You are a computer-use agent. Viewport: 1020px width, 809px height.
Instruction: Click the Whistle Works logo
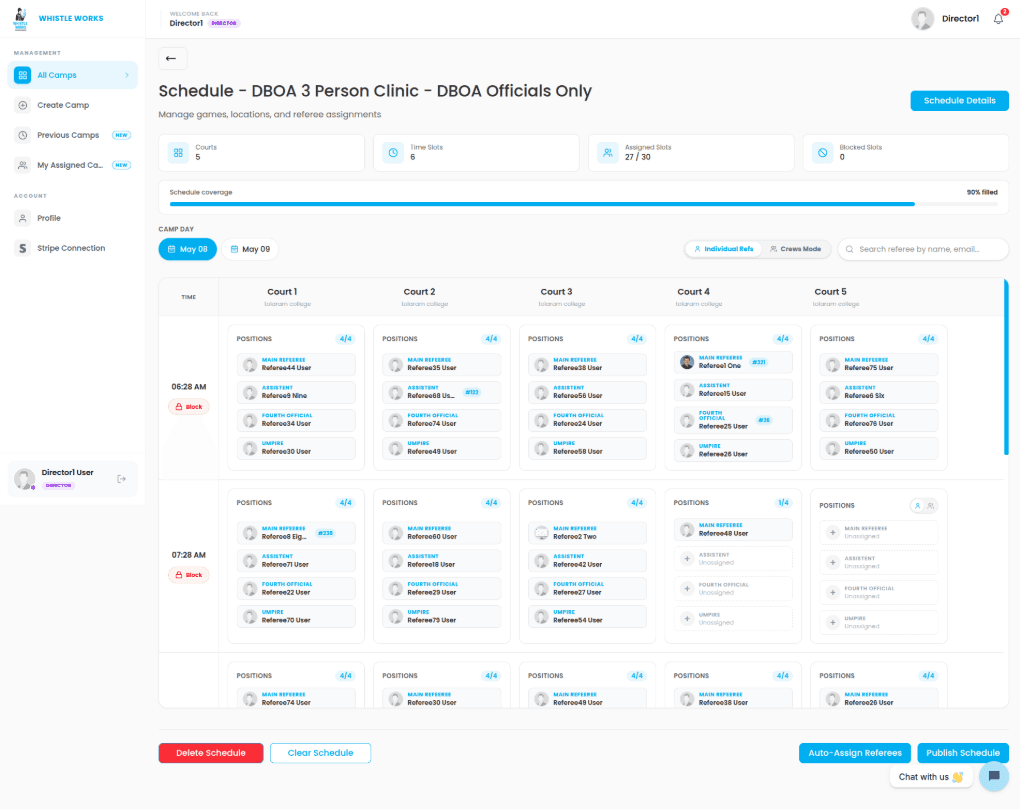click(x=20, y=19)
